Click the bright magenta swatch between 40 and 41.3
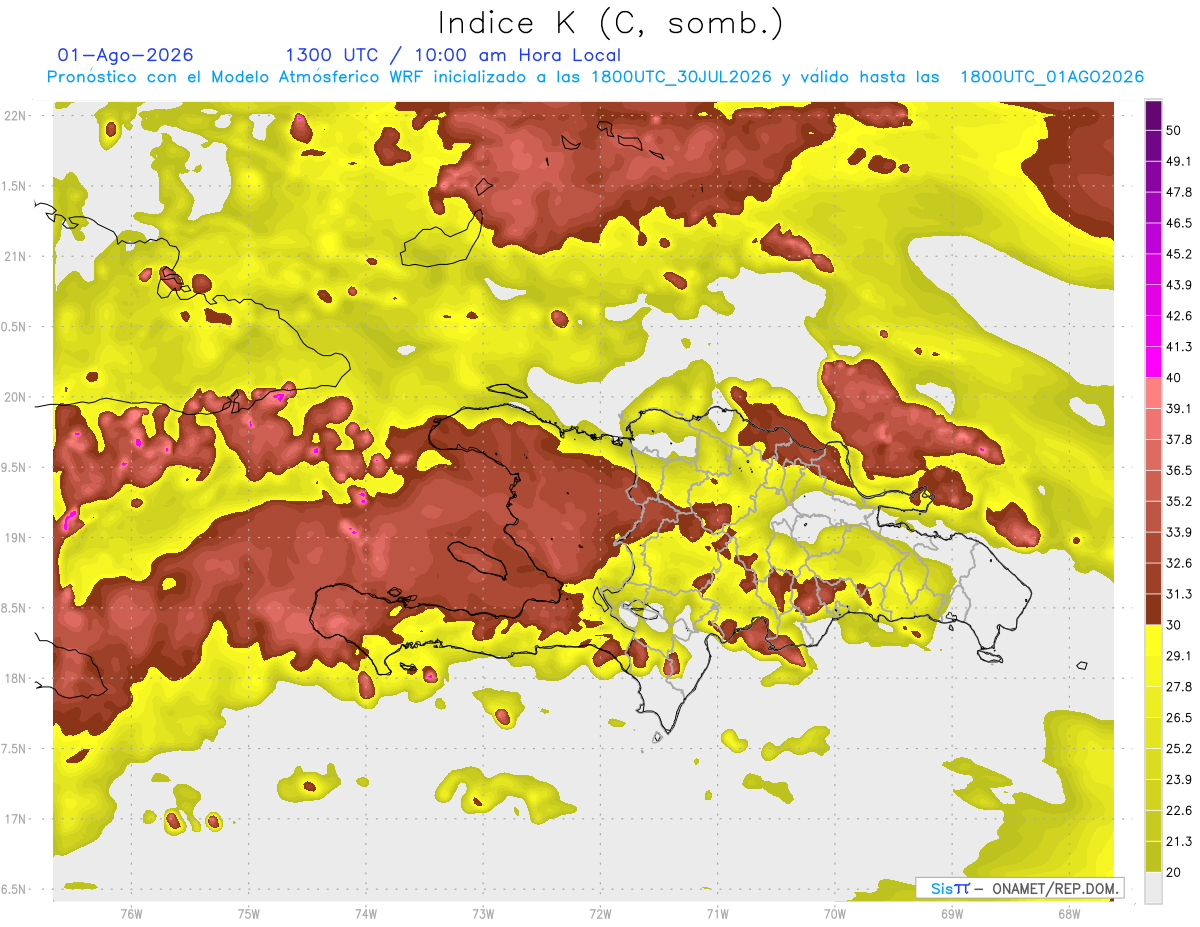1200x927 pixels. point(1153,362)
